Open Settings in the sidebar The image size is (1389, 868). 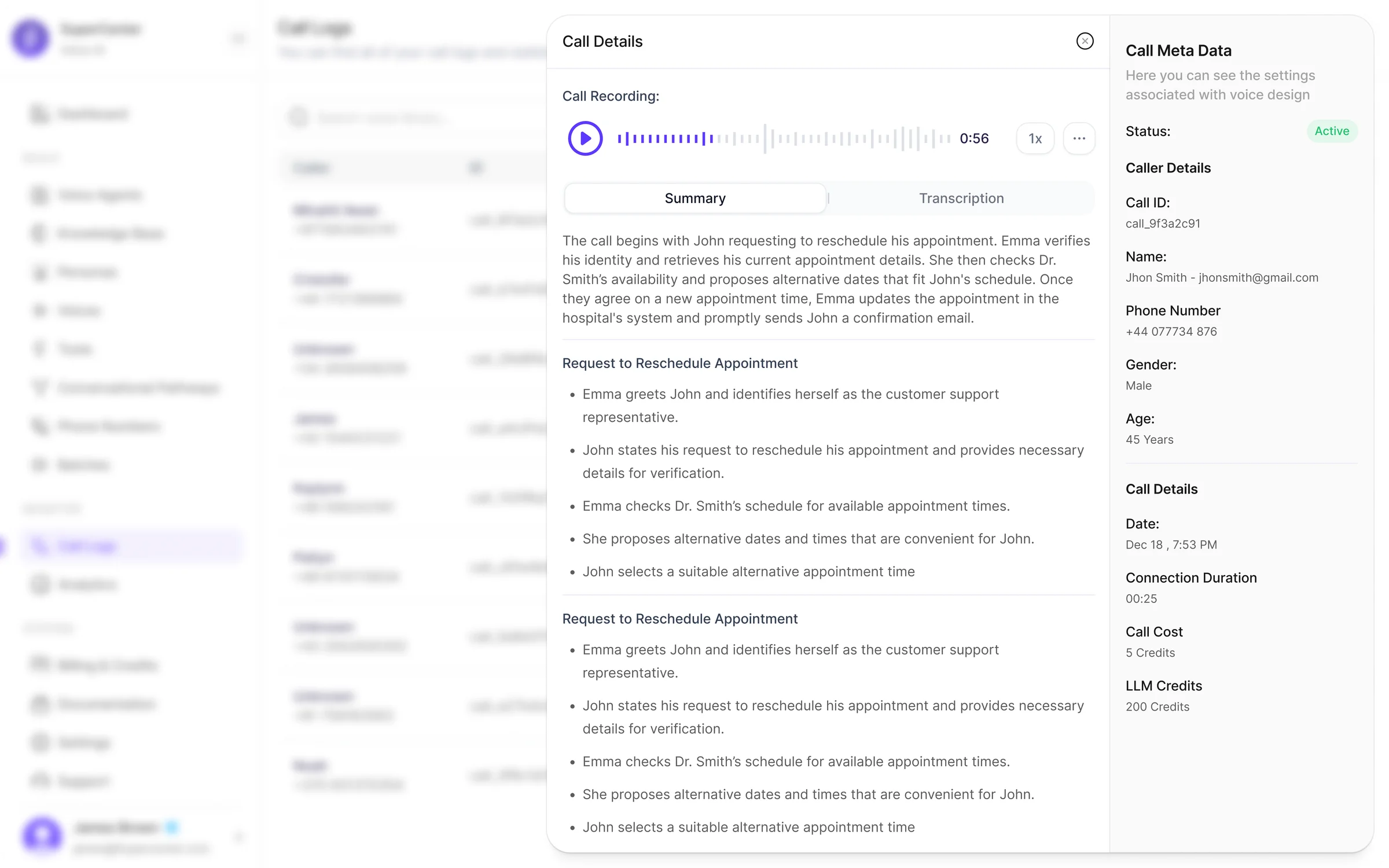click(84, 742)
